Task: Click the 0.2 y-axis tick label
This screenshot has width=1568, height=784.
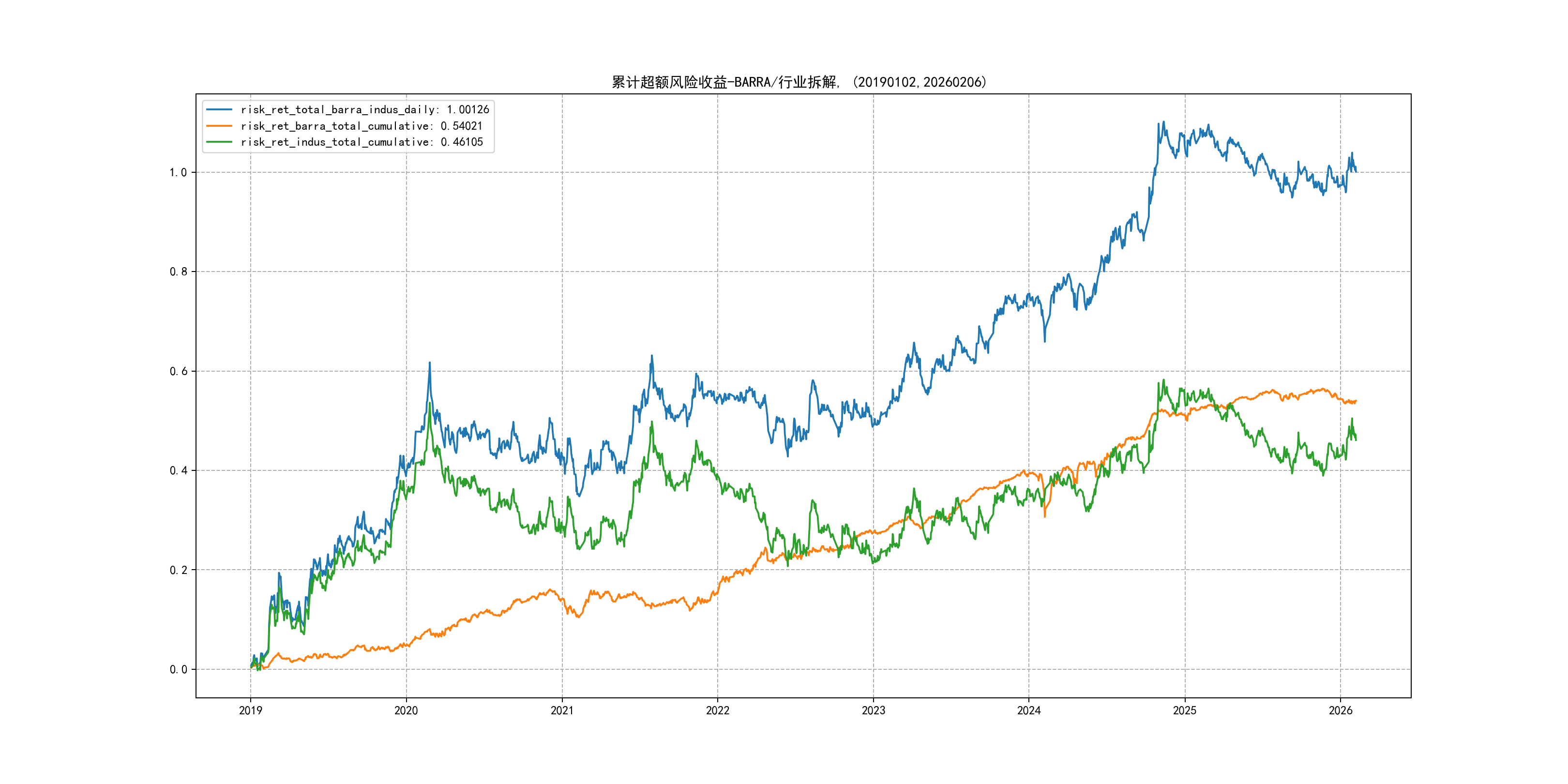Action: click(178, 570)
